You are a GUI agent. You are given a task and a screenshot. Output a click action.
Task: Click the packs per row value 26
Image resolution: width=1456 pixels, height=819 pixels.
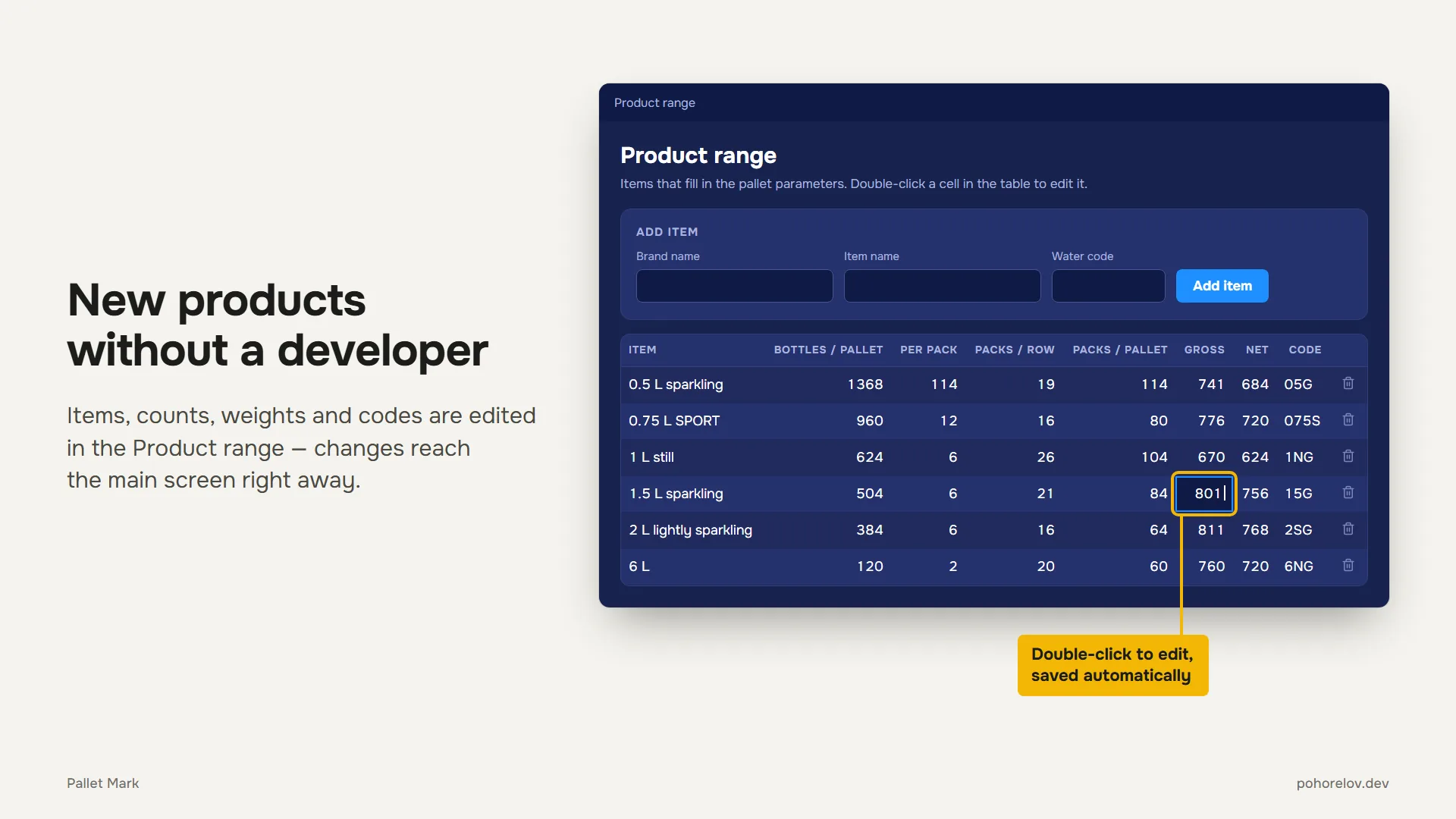tap(1046, 457)
